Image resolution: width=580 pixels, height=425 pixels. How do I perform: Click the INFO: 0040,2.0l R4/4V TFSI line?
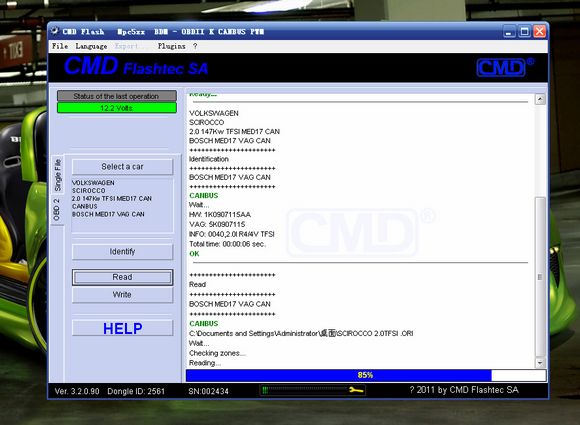232,234
